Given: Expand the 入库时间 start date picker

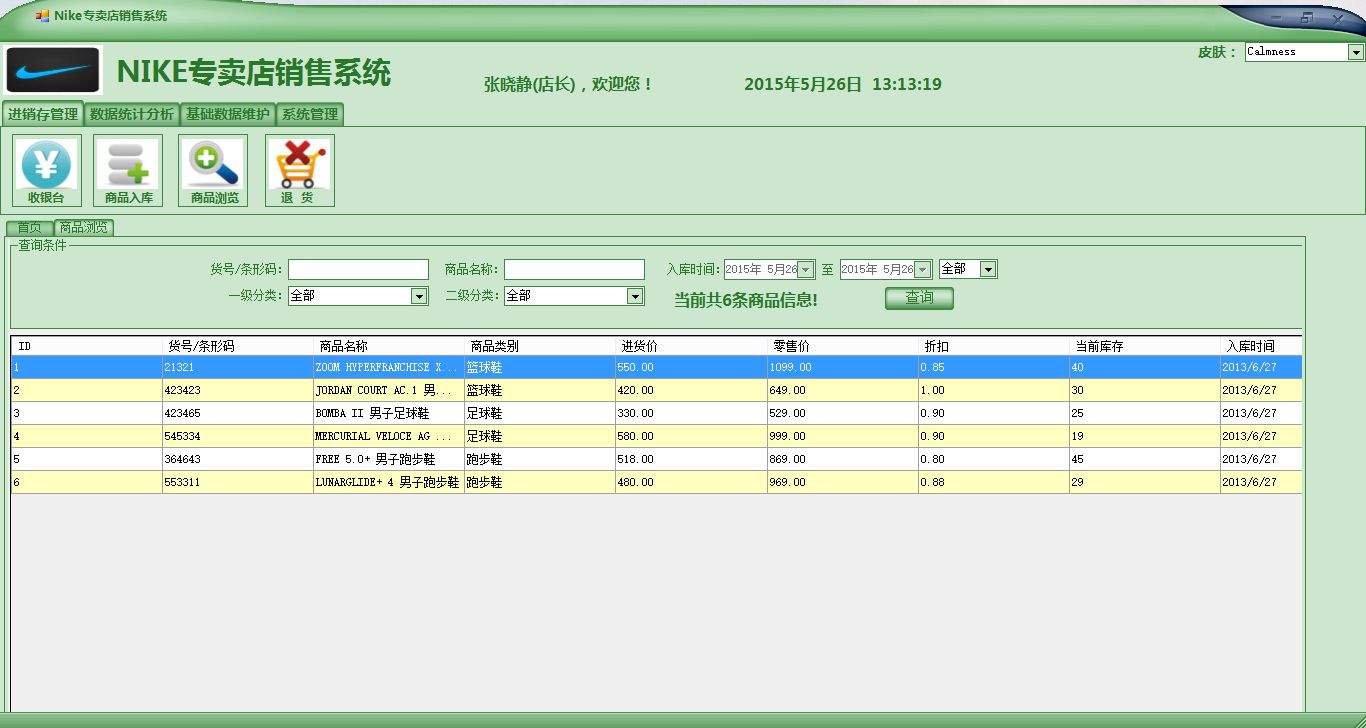Looking at the screenshot, I should (805, 269).
